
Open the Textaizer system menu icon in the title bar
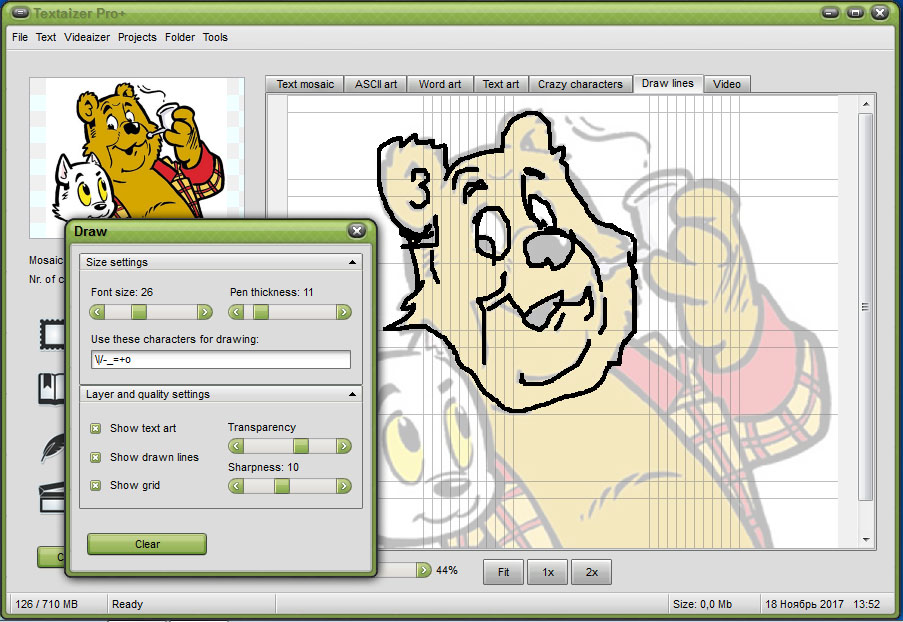[20, 13]
